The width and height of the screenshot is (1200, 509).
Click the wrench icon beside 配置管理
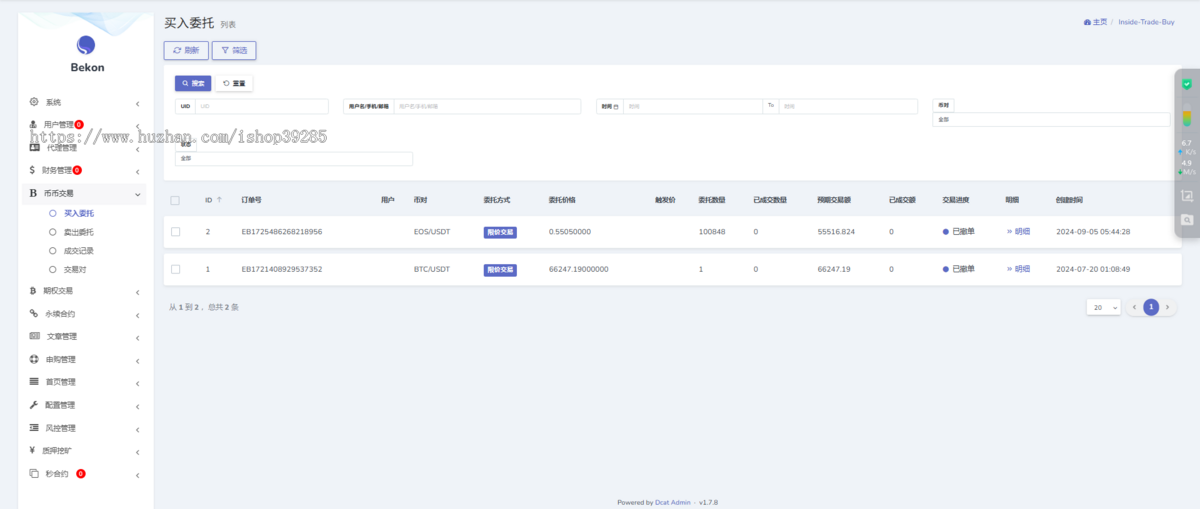coord(34,405)
